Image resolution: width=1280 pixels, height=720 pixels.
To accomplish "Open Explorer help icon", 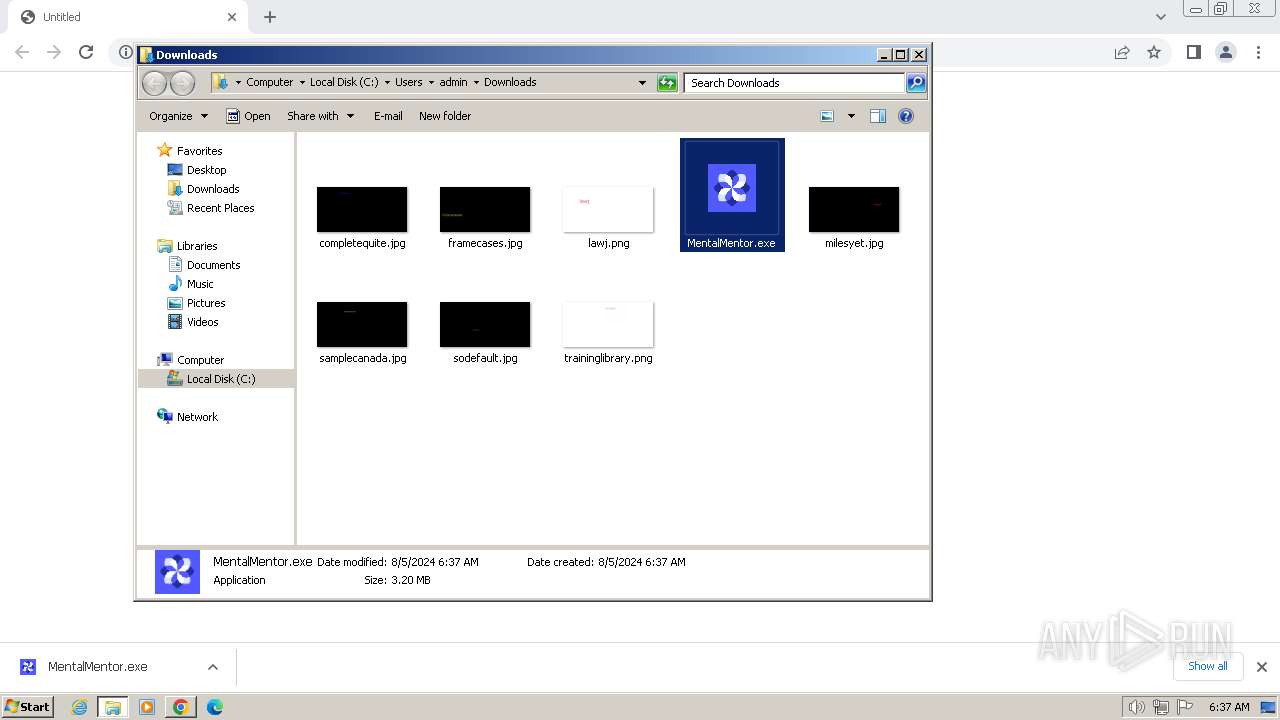I will [906, 116].
